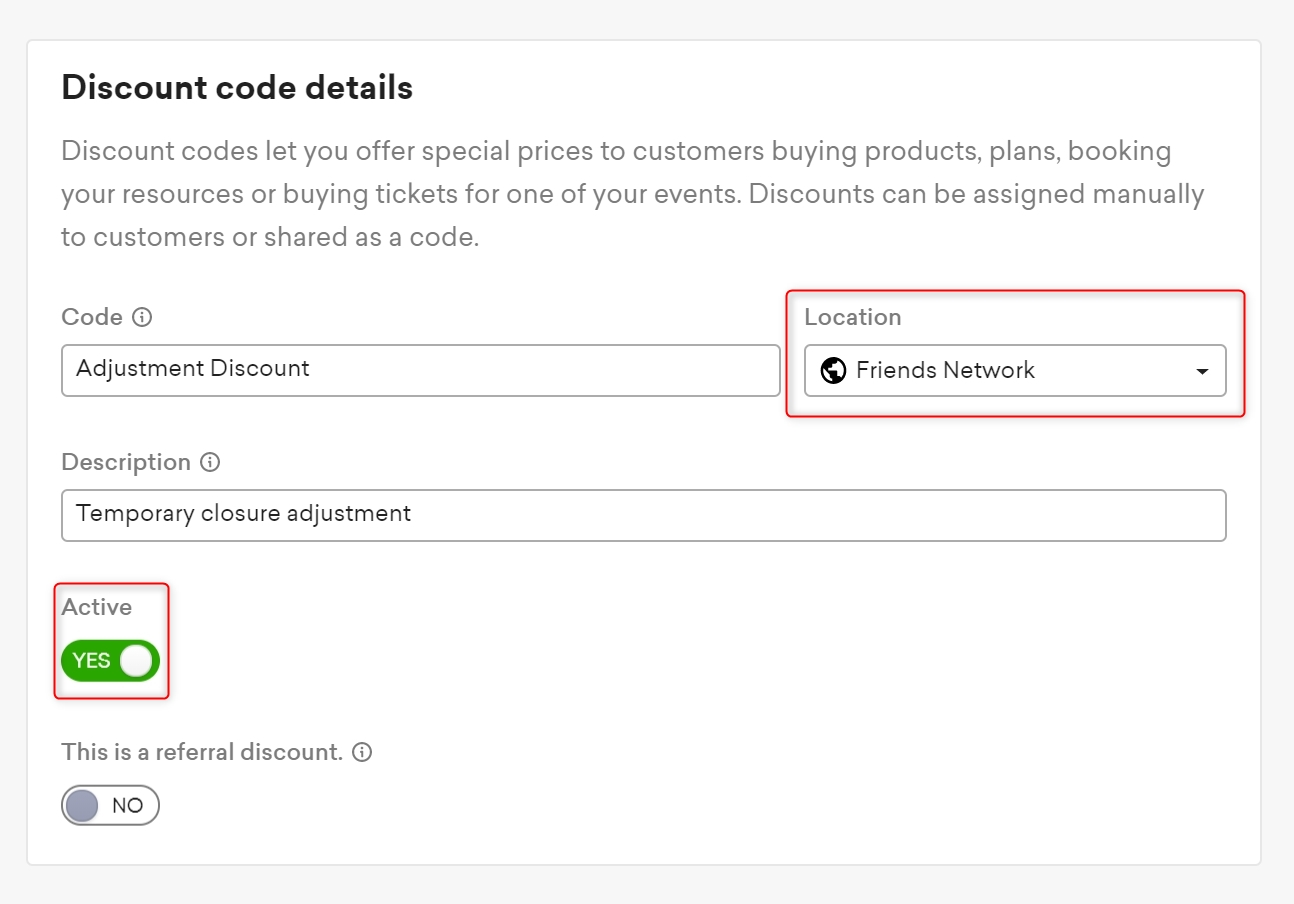The image size is (1294, 904).
Task: Select the globe symbol beside Friends Network
Action: click(831, 370)
